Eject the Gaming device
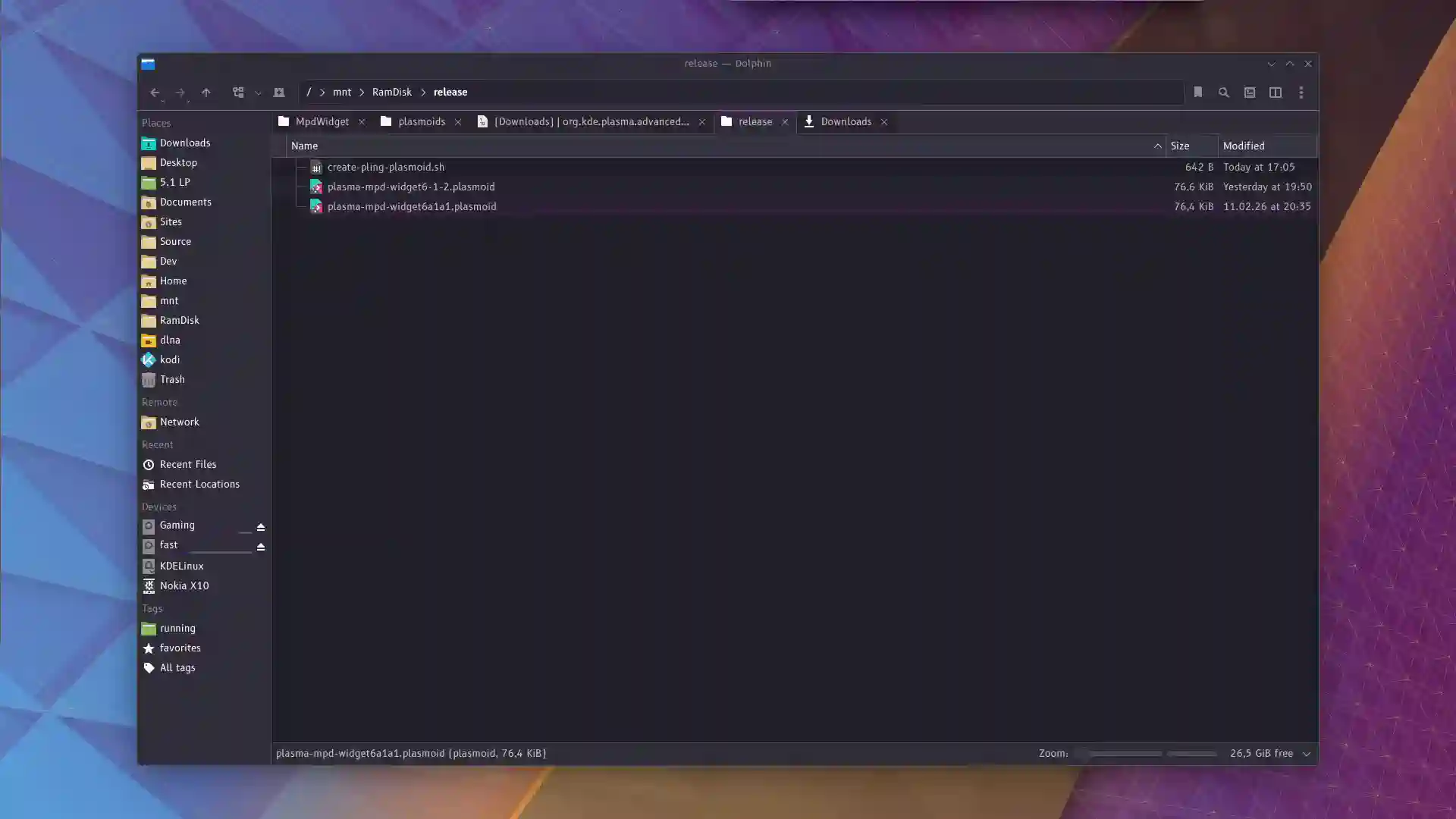Image resolution: width=1456 pixels, height=819 pixels. 260,526
